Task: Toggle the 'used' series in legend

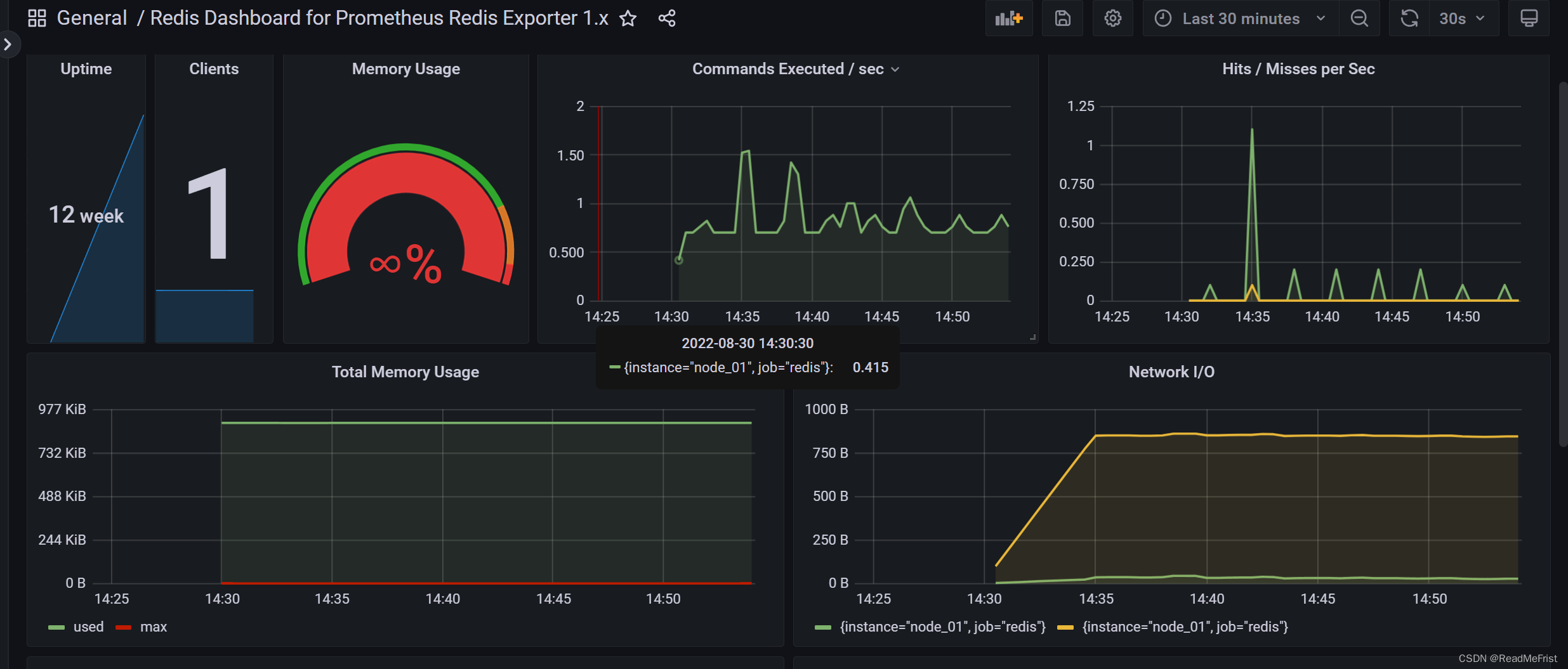Action: point(88,627)
